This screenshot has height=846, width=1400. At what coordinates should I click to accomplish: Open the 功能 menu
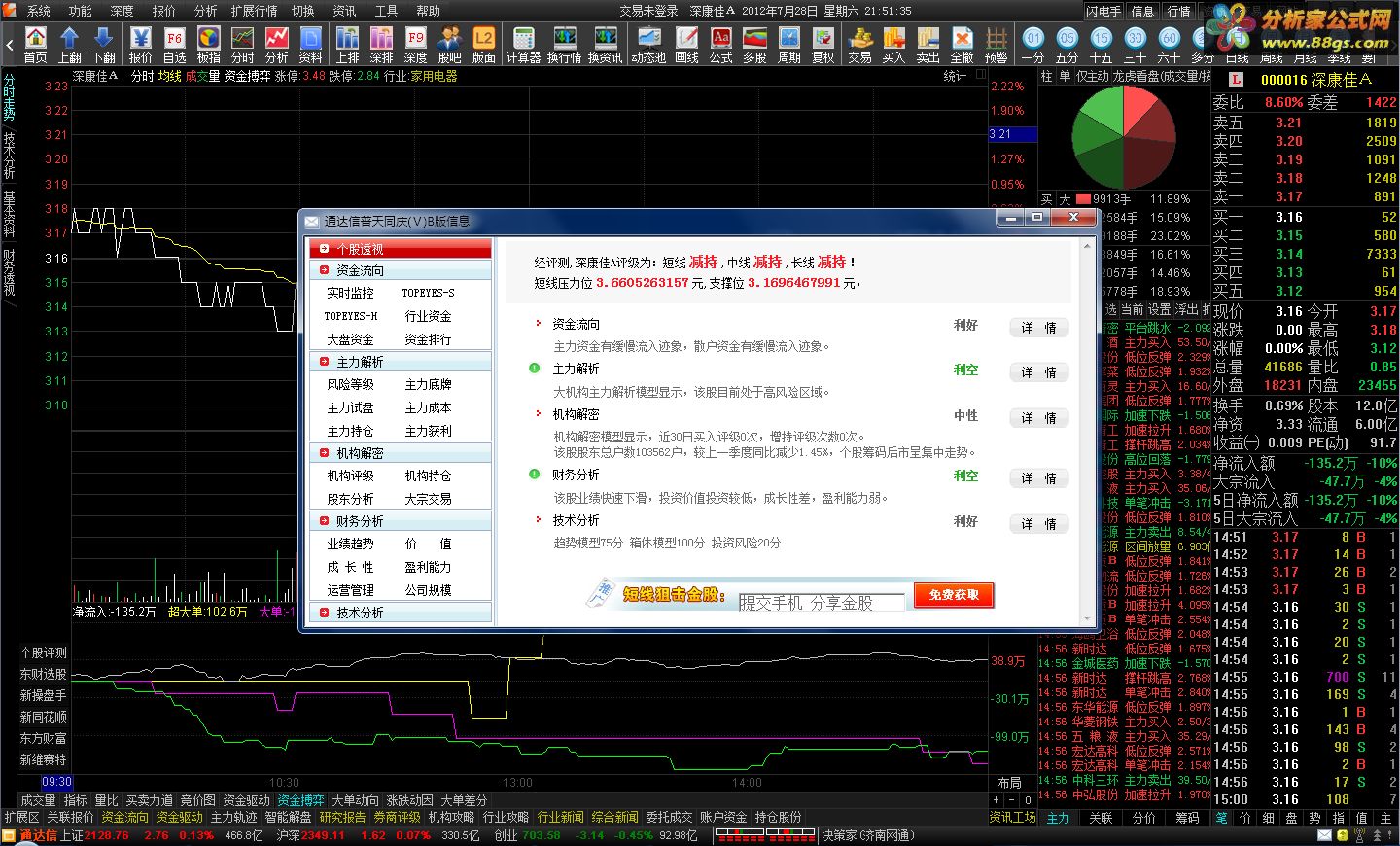pos(81,11)
